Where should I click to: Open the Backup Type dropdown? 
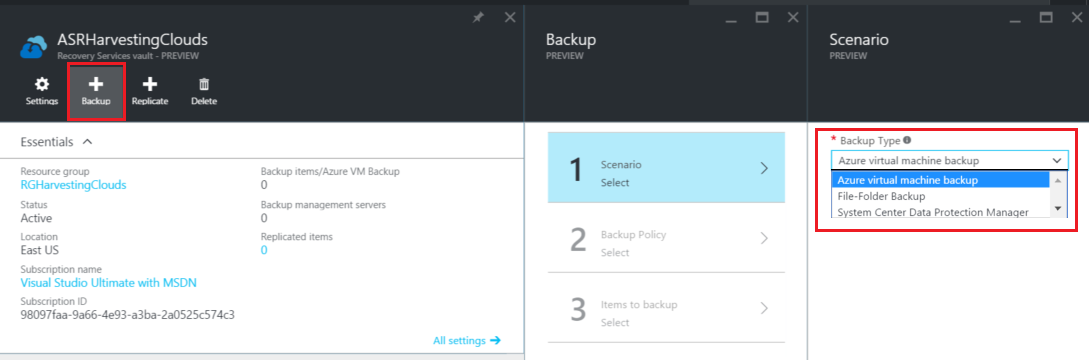point(949,161)
